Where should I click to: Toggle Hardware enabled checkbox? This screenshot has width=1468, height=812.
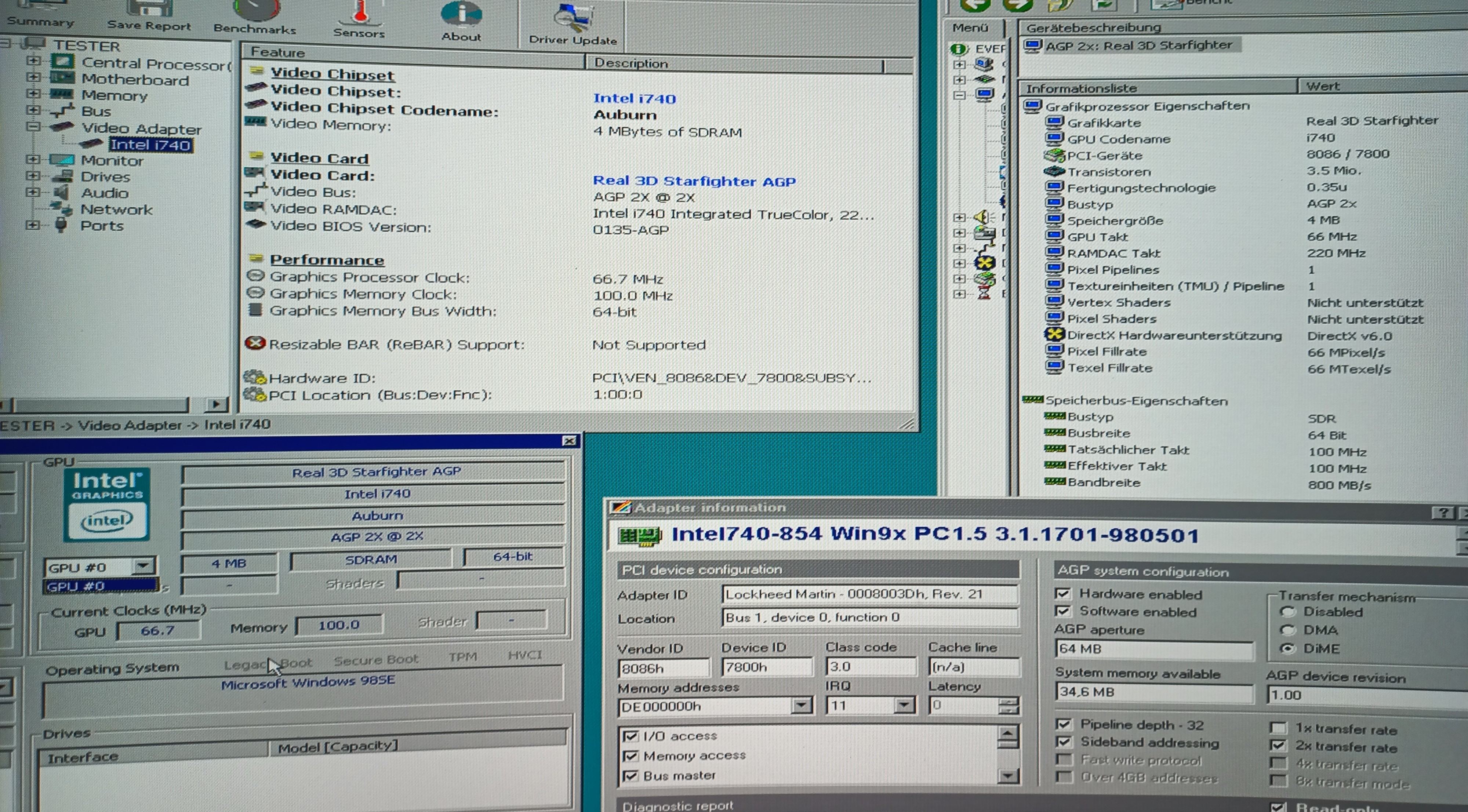pyautogui.click(x=1062, y=594)
